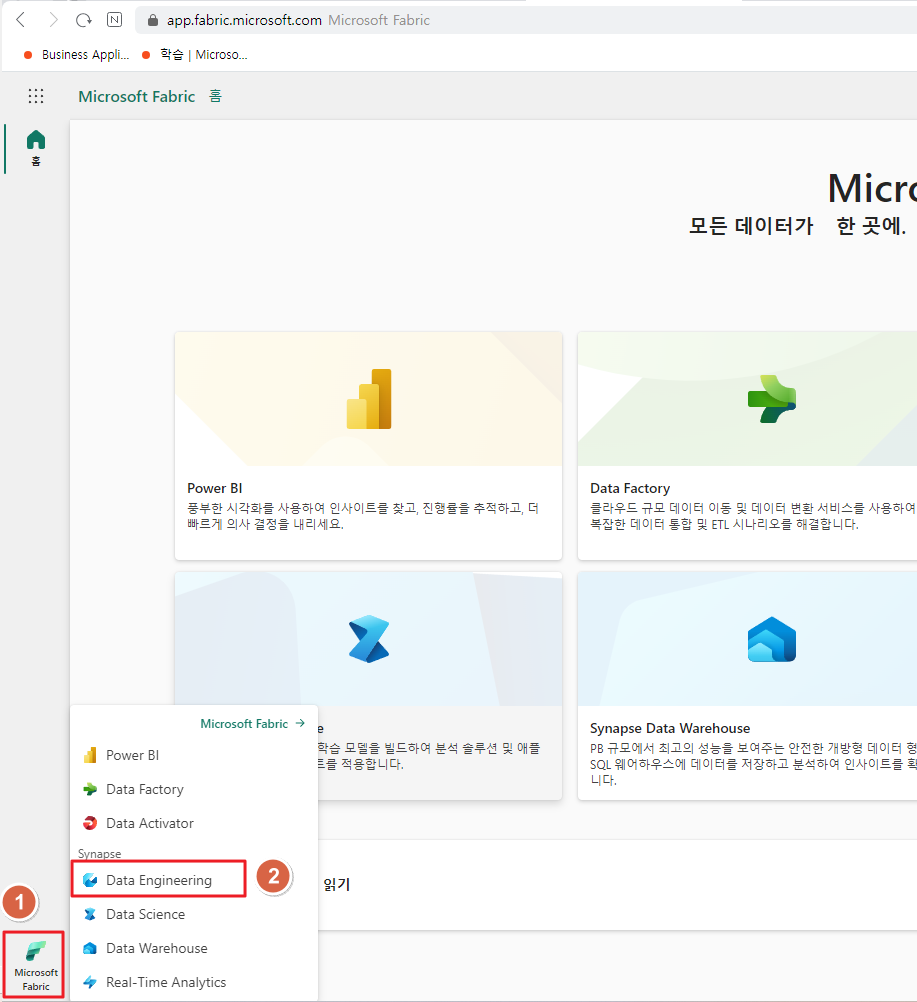Viewport: 917px width, 1002px height.
Task: Open the Microsoft Fabric experience switcher
Action: (x=36, y=965)
